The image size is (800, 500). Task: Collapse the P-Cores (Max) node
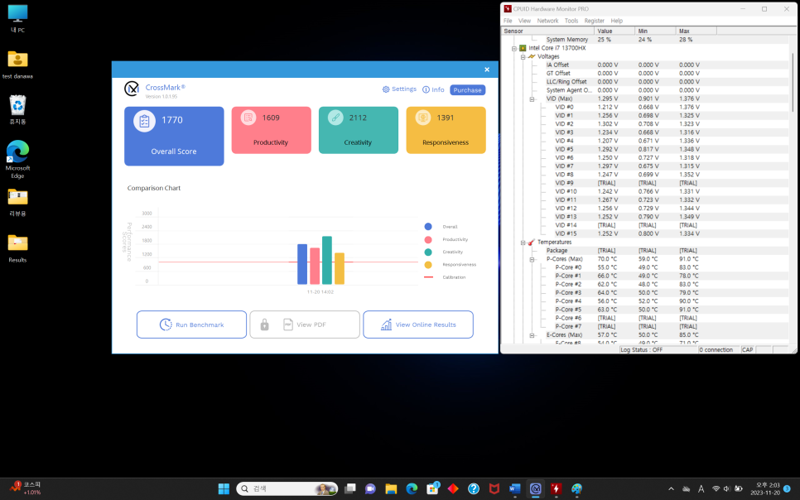532,260
